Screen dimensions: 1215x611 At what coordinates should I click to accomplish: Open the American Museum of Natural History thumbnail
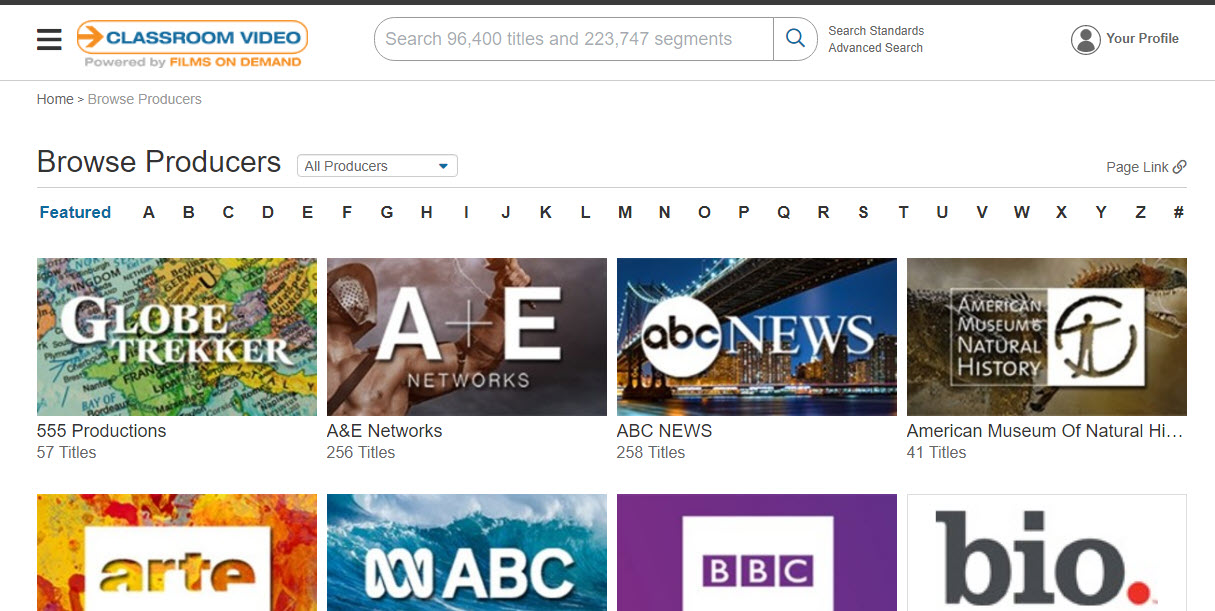point(1047,337)
